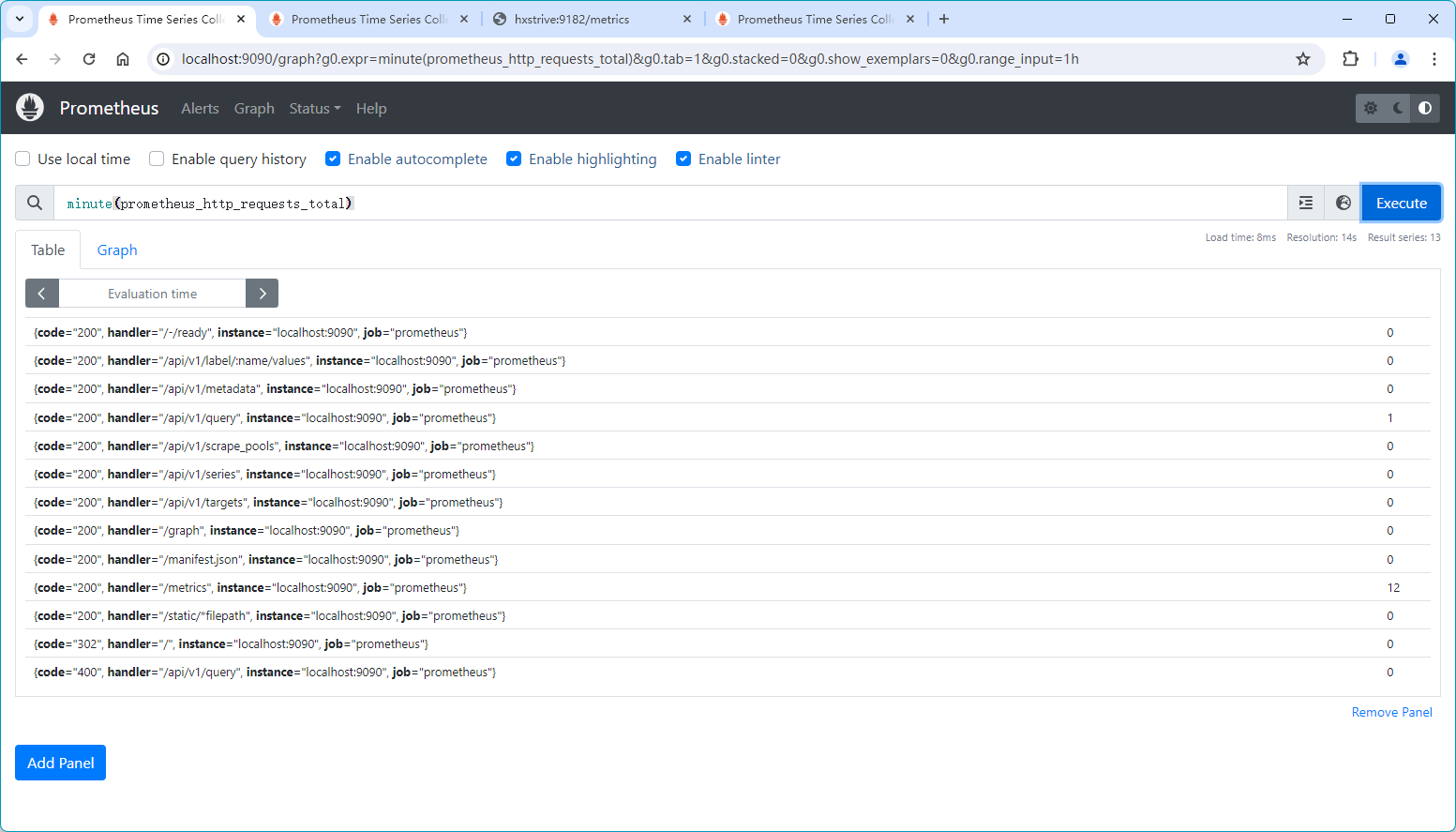Screen dimensions: 1456x832
Task: Select the /graph handler row
Action: (x=728, y=530)
